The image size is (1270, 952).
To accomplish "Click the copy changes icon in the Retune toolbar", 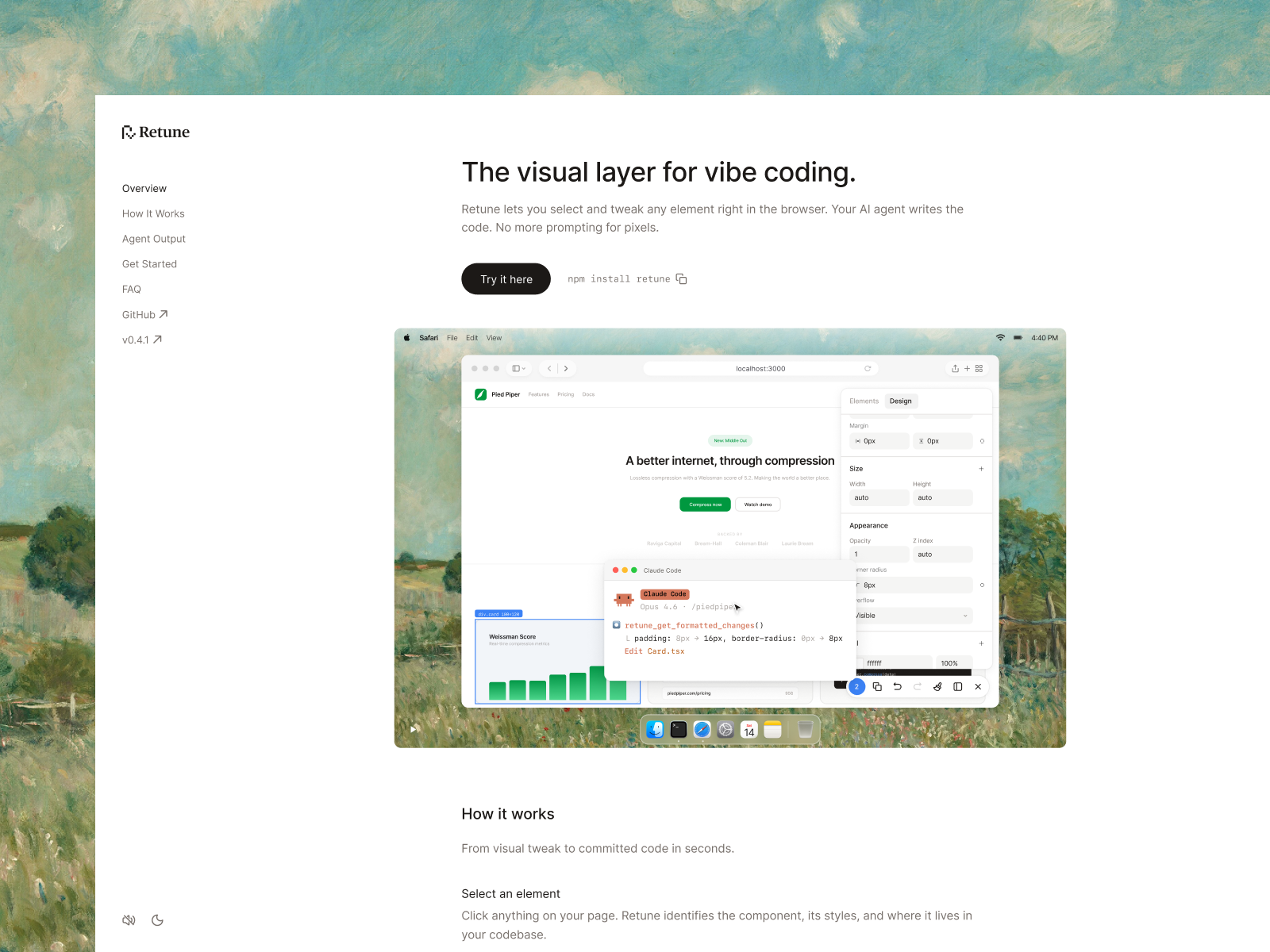I will (877, 687).
